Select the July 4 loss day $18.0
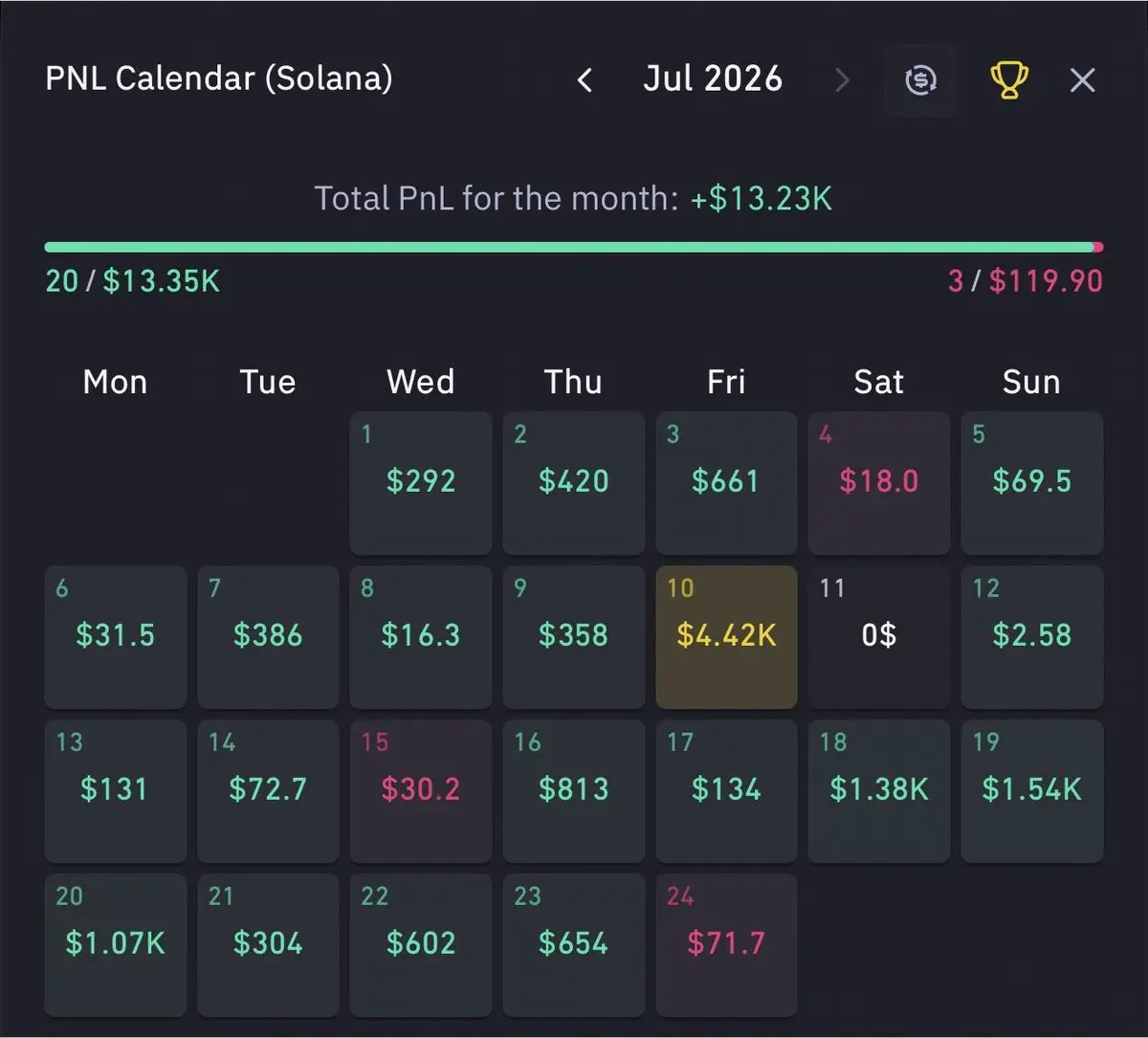Image resolution: width=1148 pixels, height=1038 pixels. [x=879, y=483]
